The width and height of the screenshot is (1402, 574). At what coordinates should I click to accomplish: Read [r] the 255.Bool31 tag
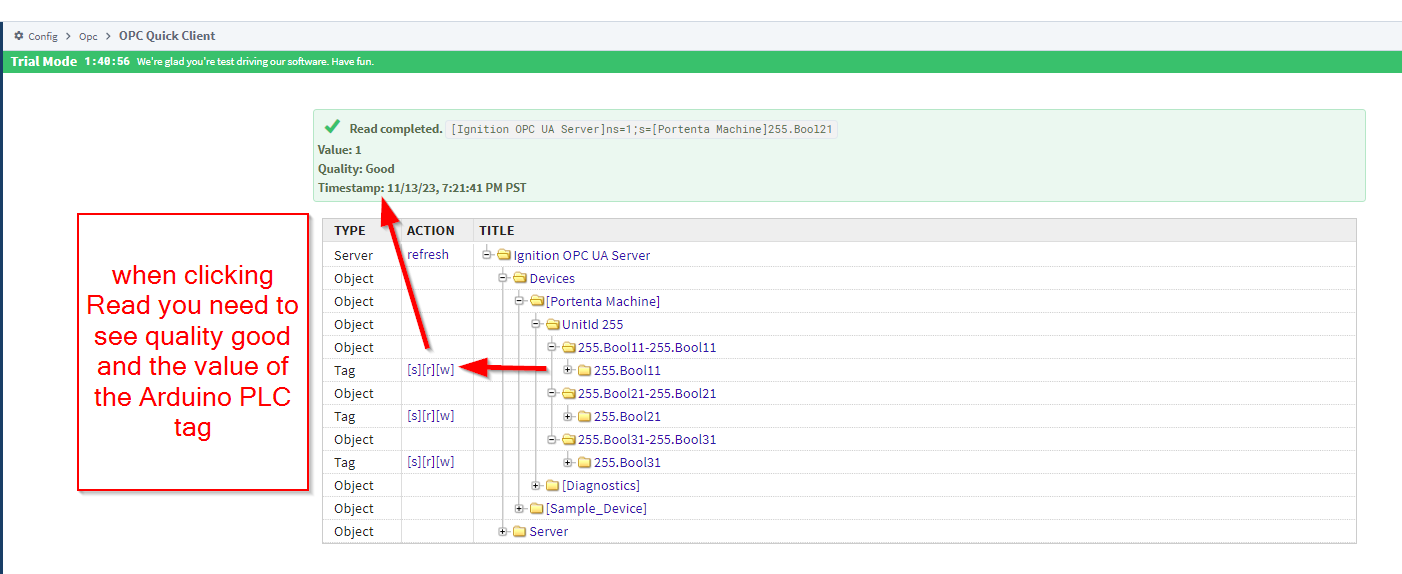[x=428, y=462]
